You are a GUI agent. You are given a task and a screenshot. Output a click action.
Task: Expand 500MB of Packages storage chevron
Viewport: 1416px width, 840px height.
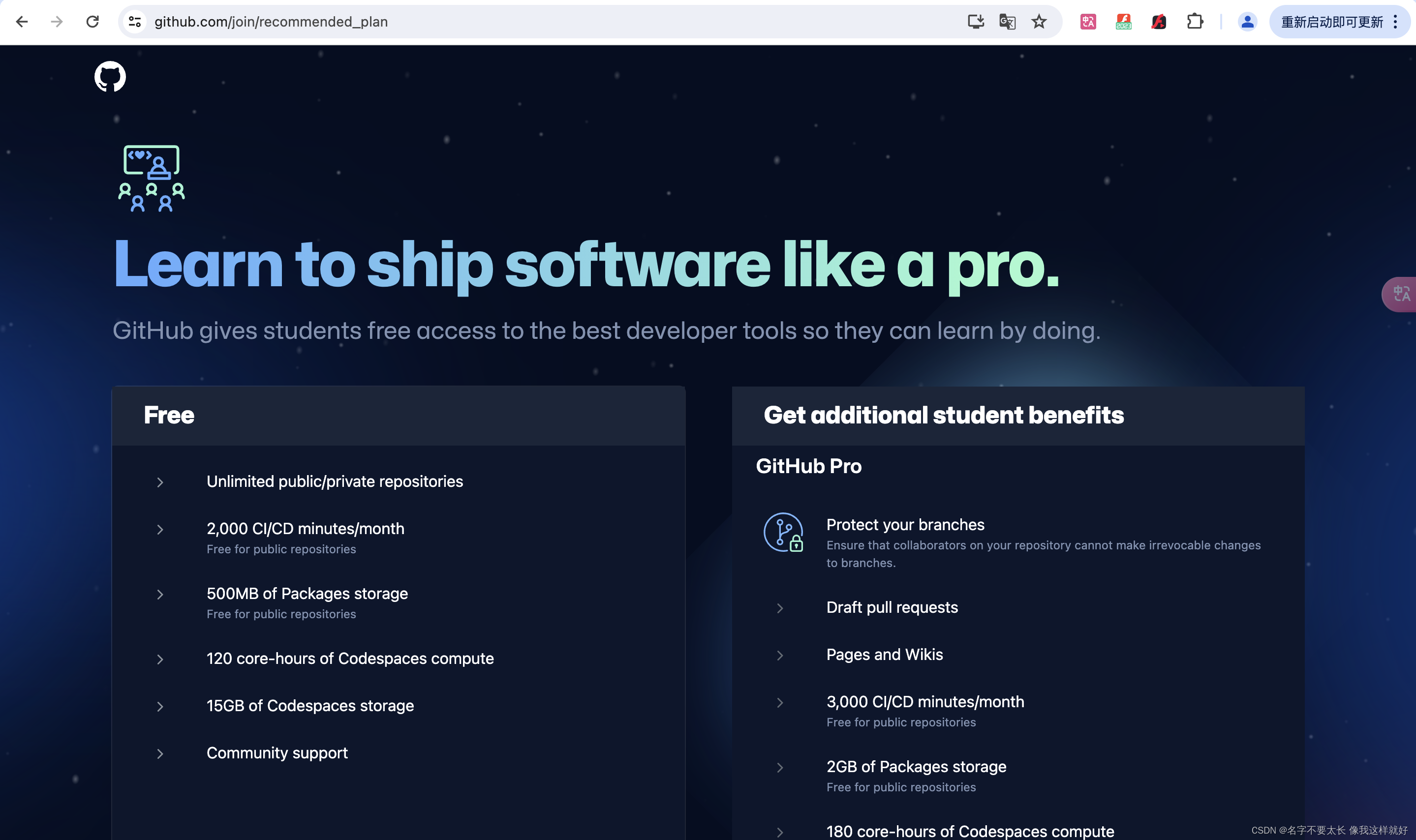[x=160, y=594]
